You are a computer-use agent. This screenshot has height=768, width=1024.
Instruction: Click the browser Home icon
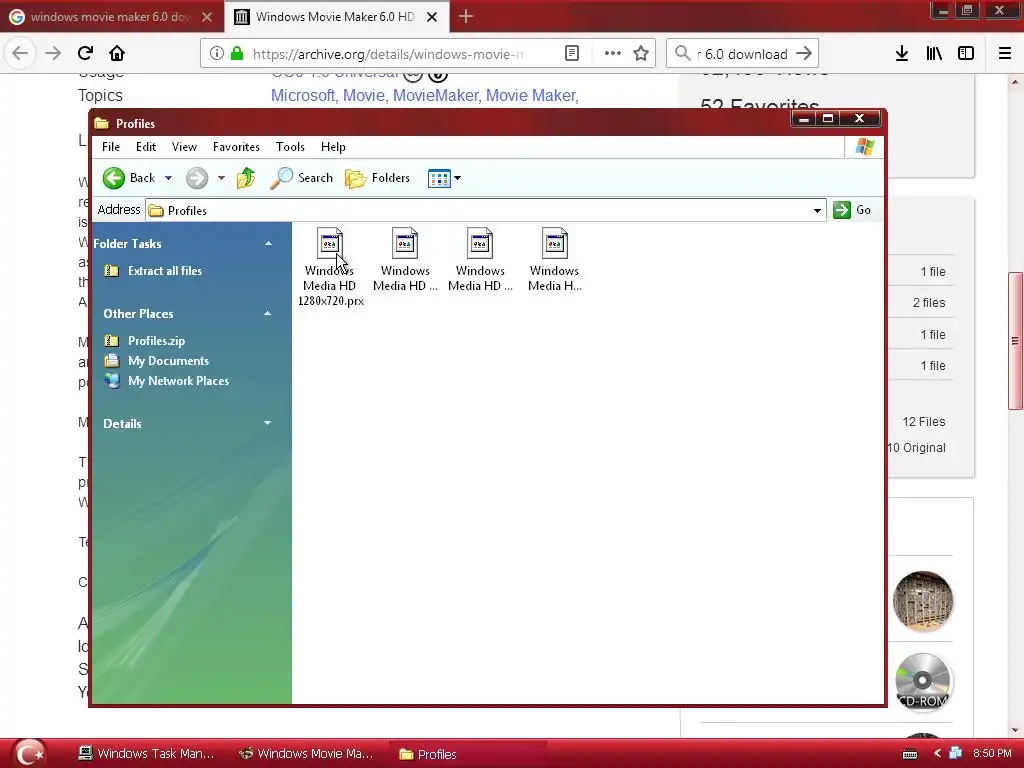point(117,54)
